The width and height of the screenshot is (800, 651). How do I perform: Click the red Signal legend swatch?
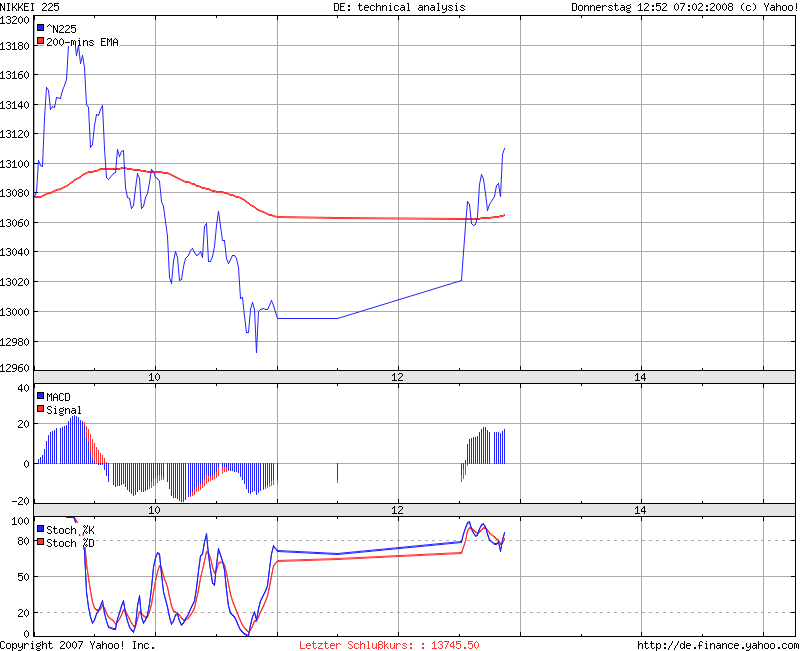(x=41, y=410)
